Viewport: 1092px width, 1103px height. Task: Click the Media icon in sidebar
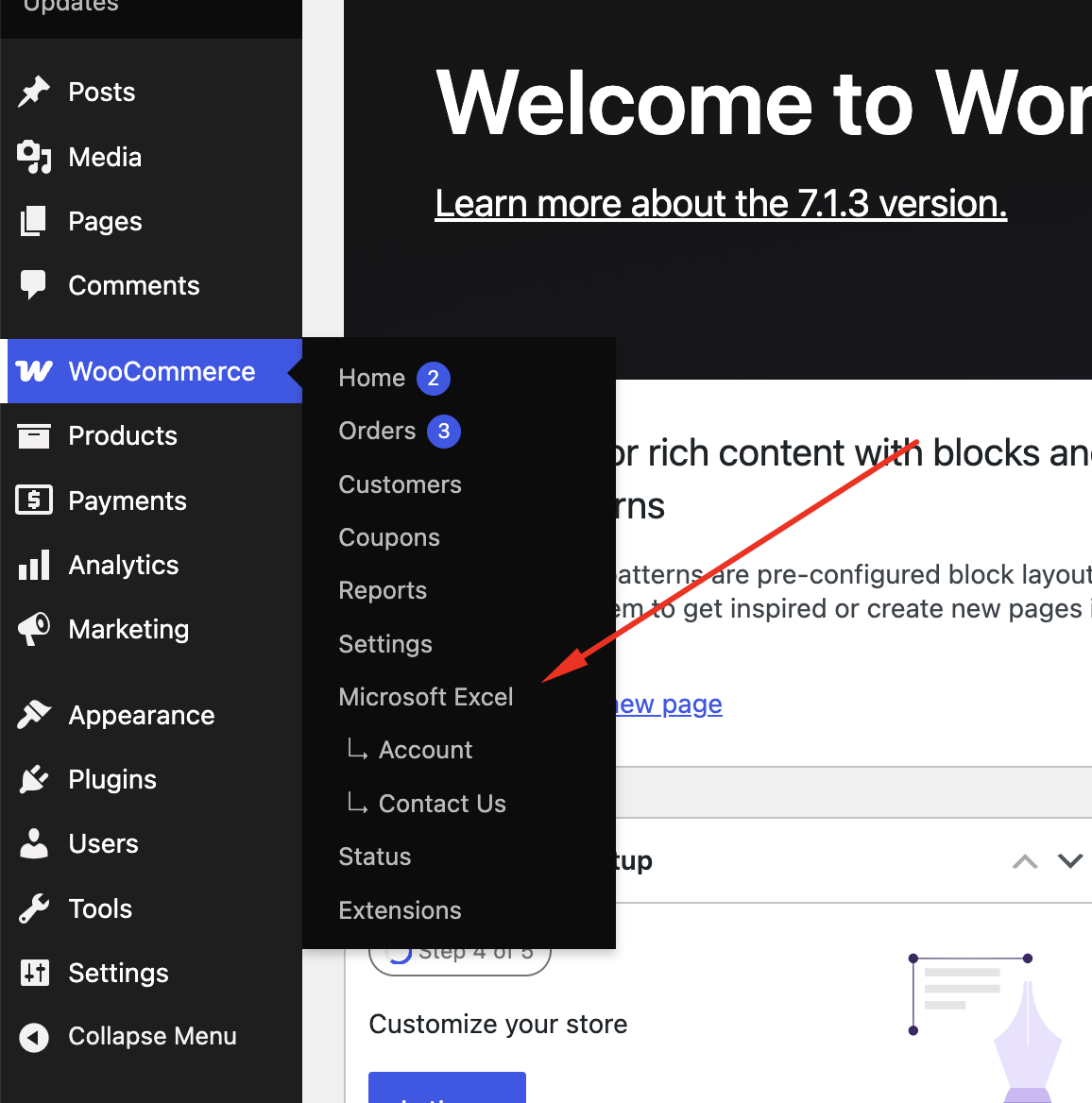34,157
